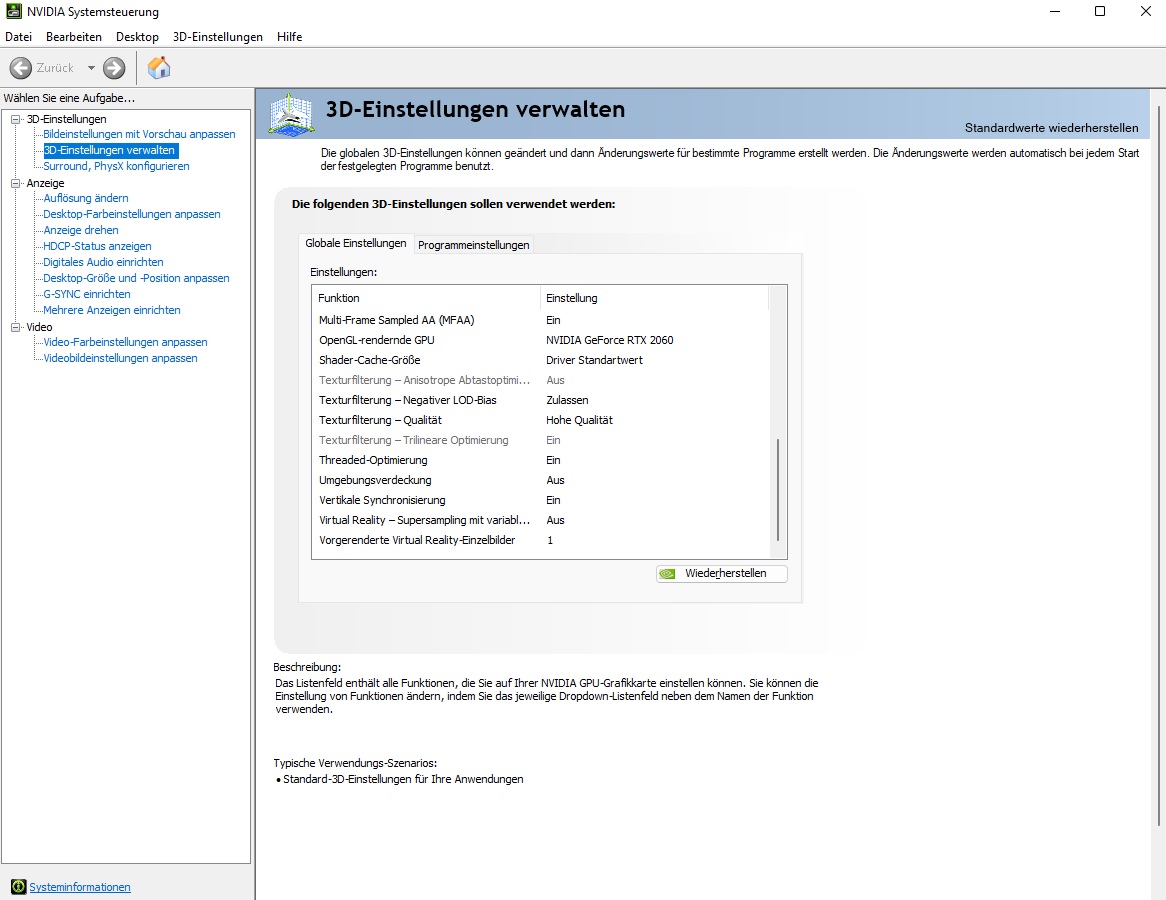Click the Wiederherstellen button

click(x=721, y=573)
